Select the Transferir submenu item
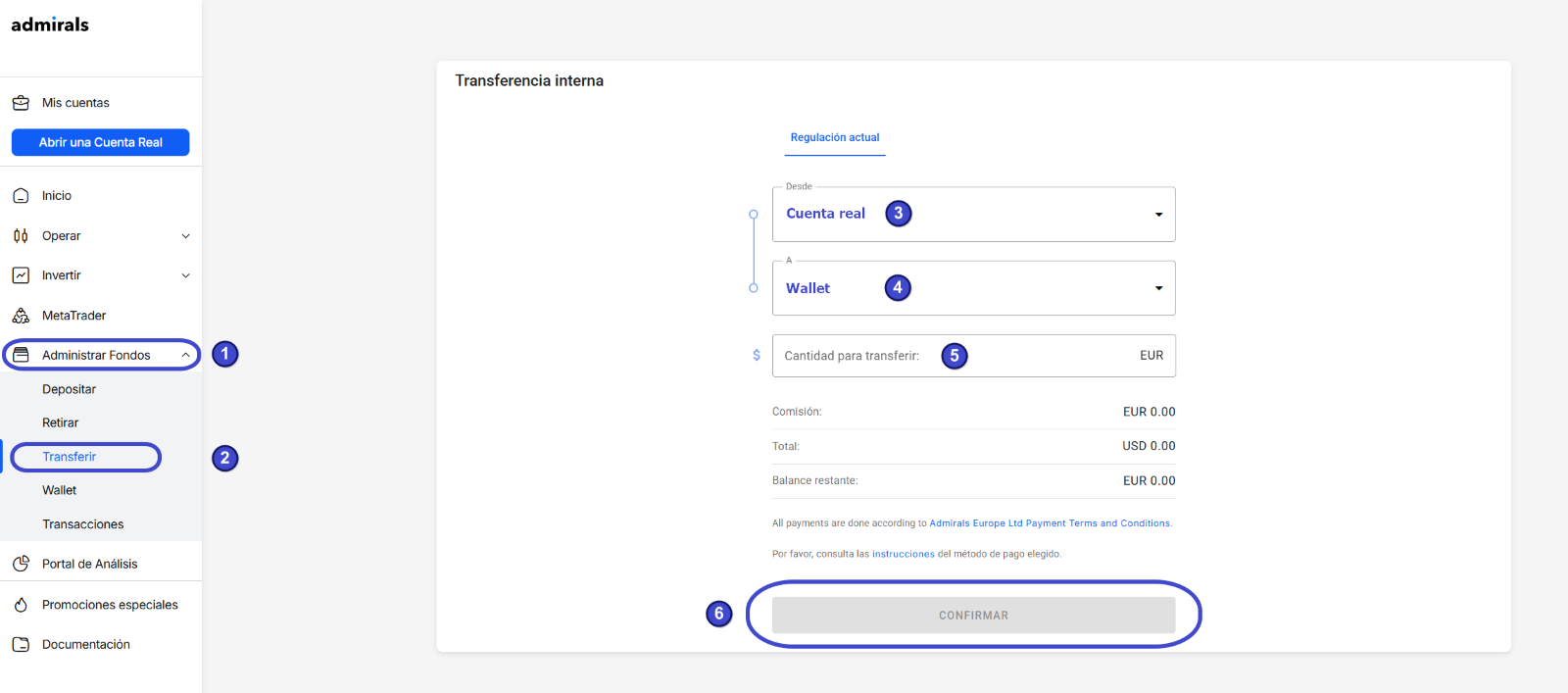The height and width of the screenshot is (693, 1568). 69,457
